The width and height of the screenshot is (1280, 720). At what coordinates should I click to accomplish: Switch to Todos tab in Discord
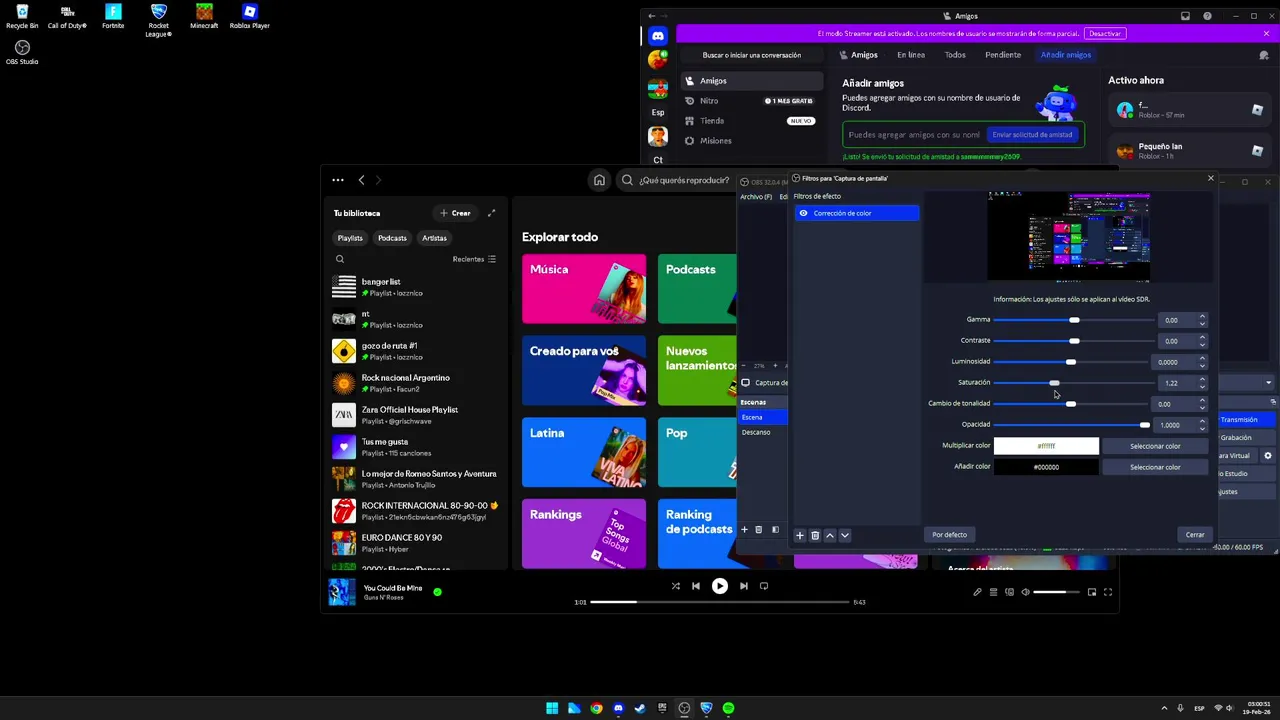point(955,55)
